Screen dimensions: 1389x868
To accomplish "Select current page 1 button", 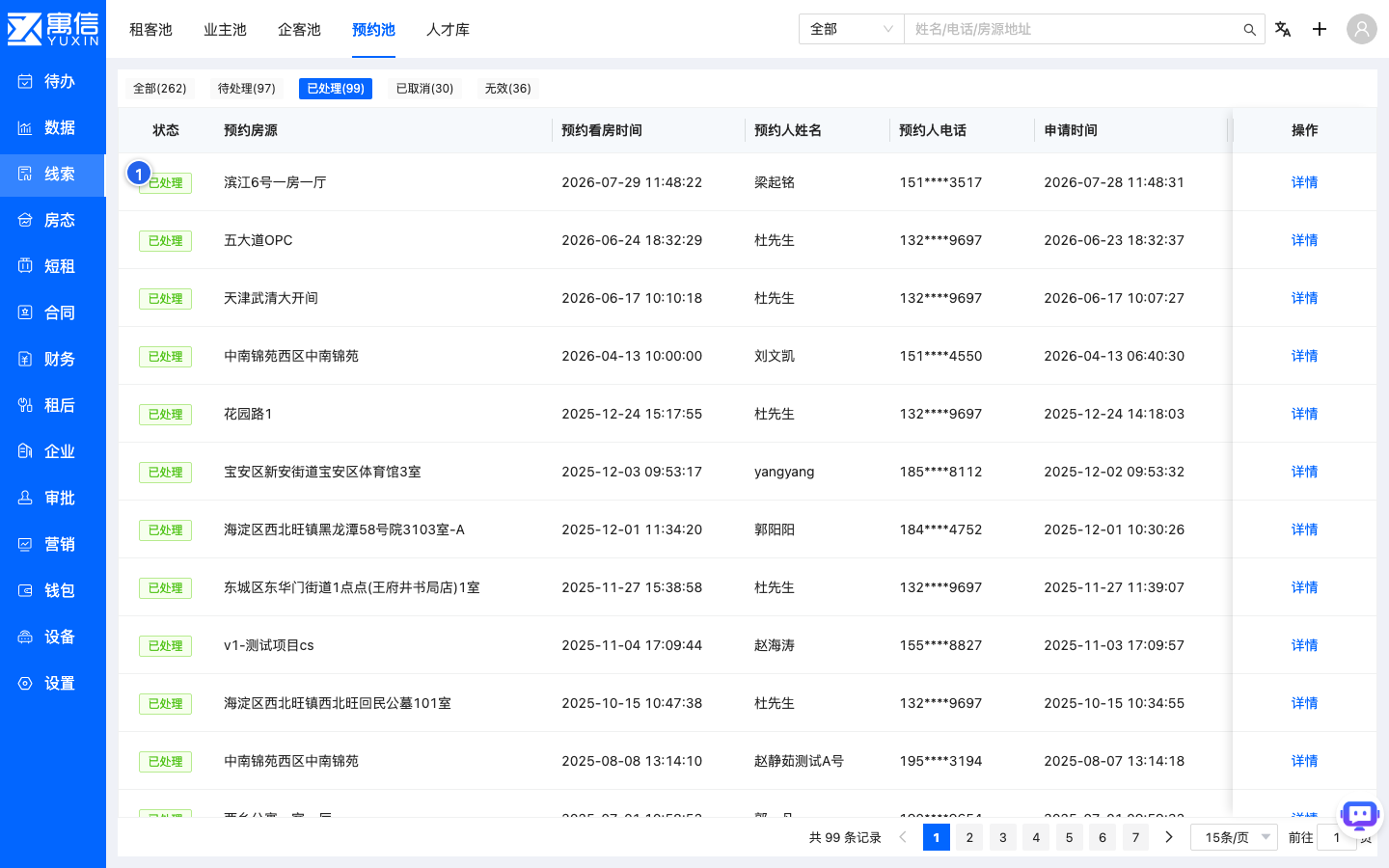I will 937,837.
